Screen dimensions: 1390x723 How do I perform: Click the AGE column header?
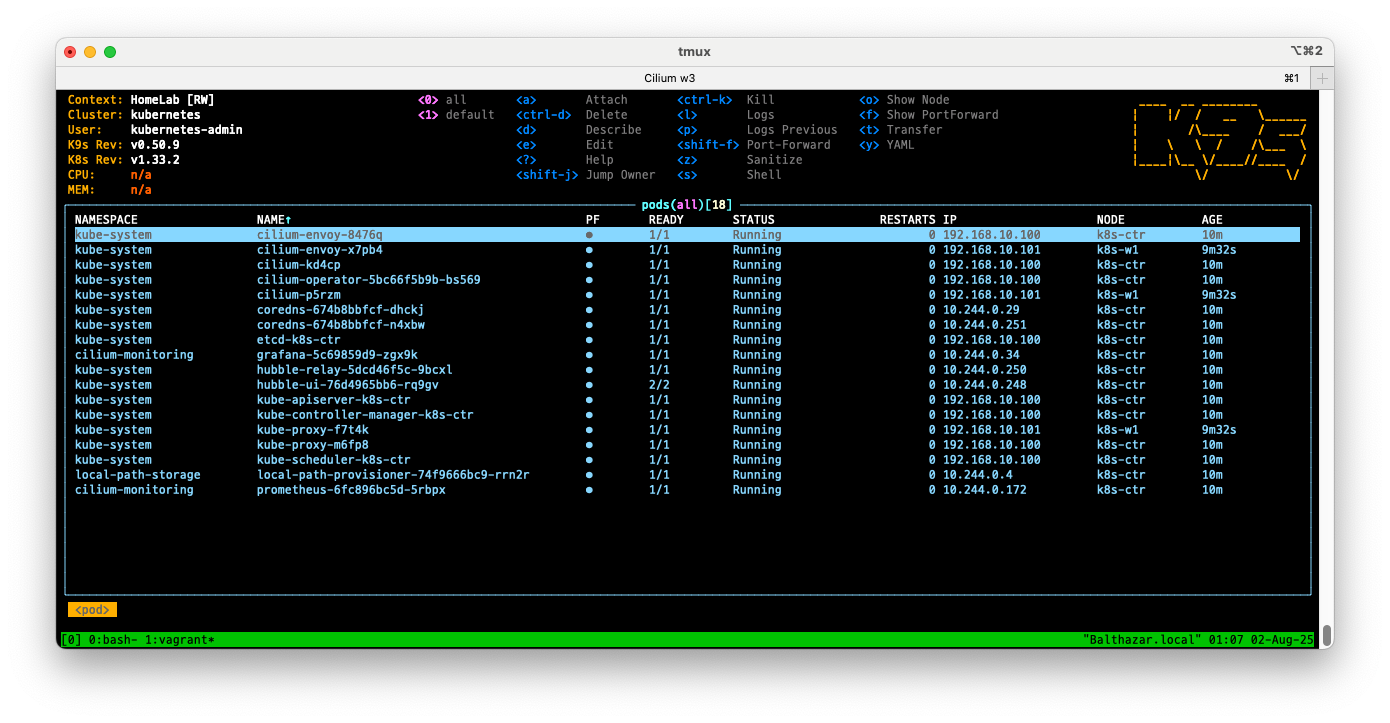[x=1212, y=220]
